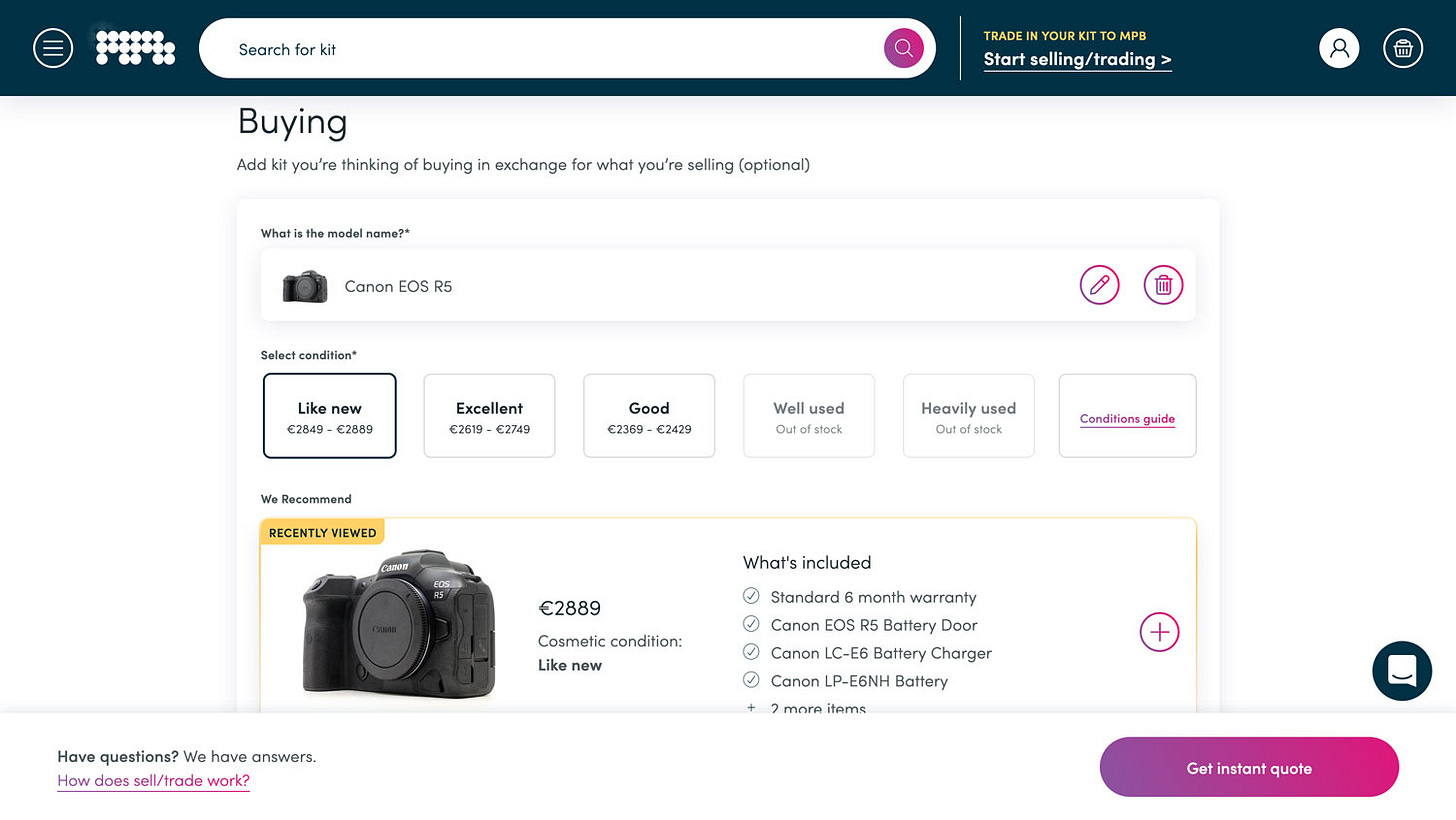1456x820 pixels.
Task: Click the MPB dotted logo
Action: [136, 48]
